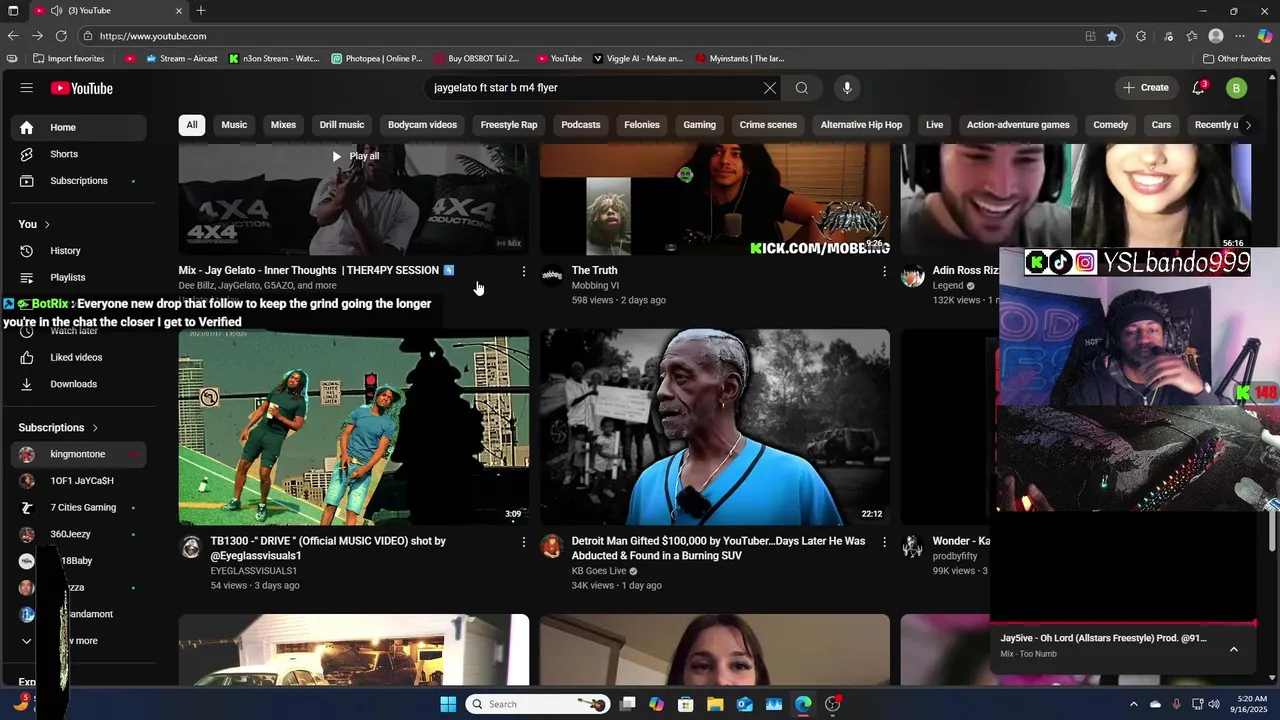Open Windows Start menu

pos(448,704)
